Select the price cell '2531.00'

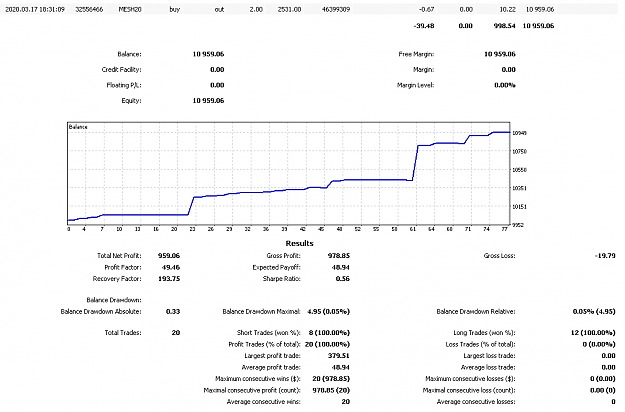pyautogui.click(x=289, y=9)
